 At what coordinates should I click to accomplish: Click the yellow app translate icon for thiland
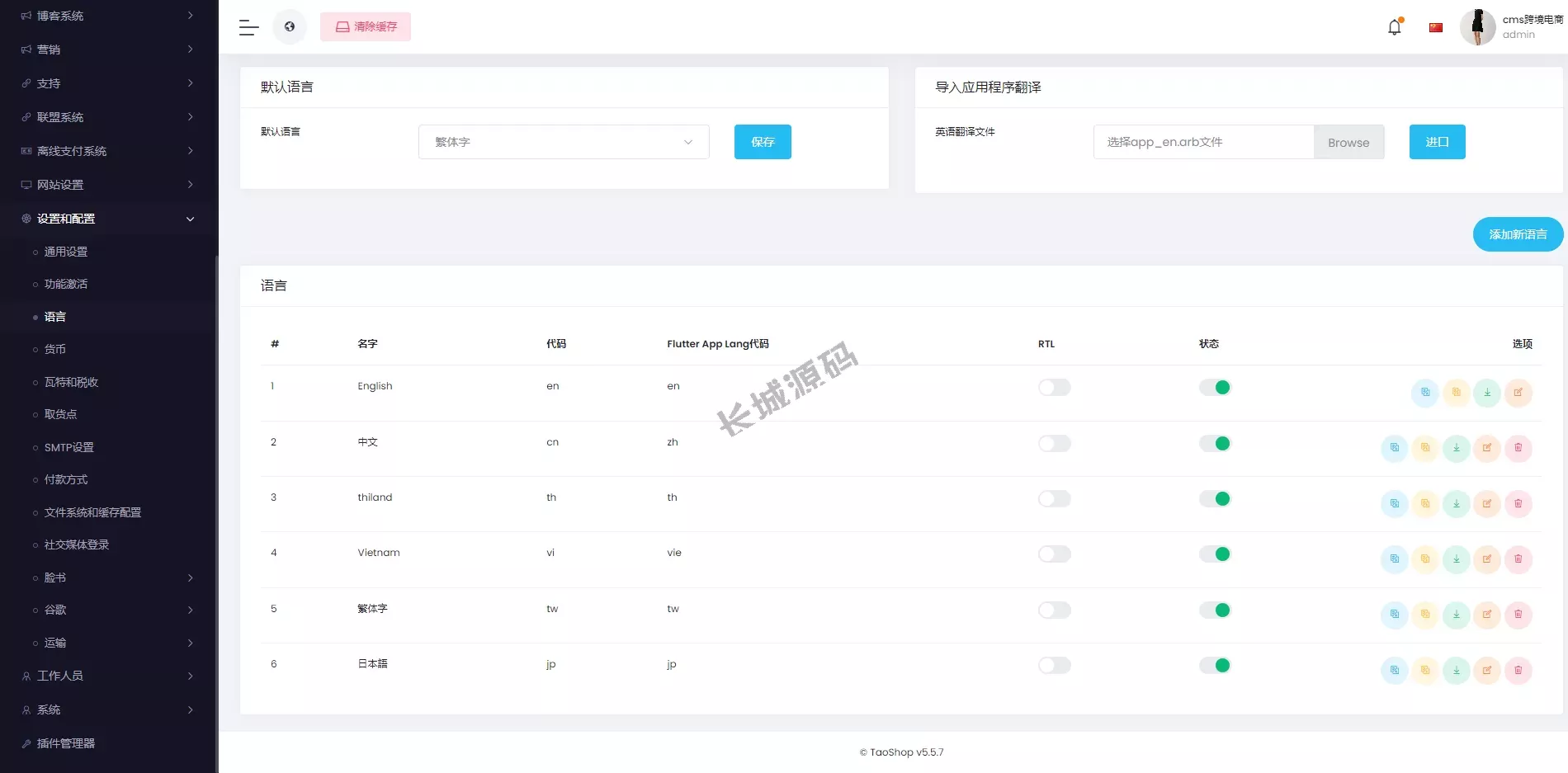[x=1425, y=503]
